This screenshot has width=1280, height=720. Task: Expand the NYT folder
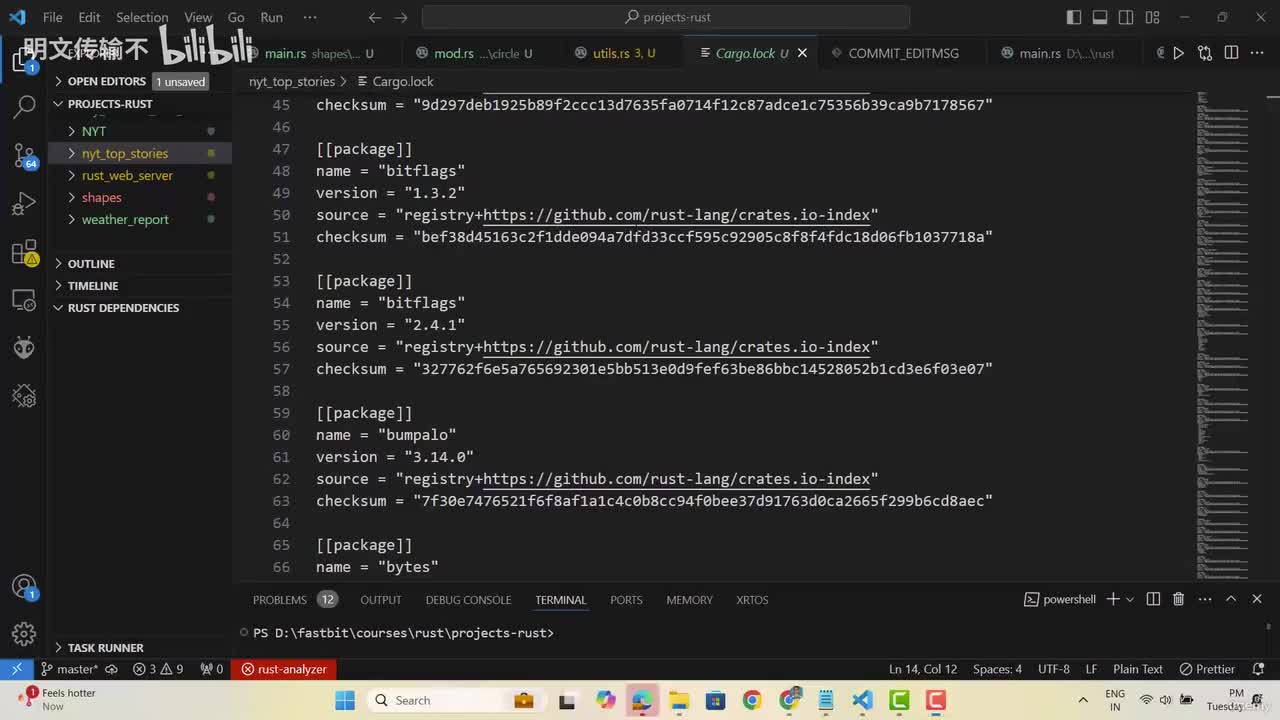coord(94,131)
